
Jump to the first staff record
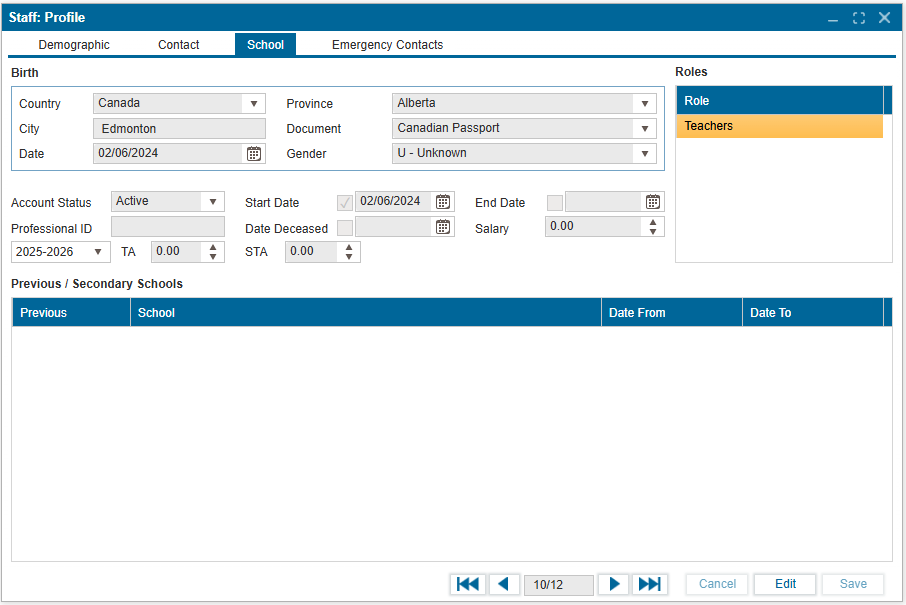(467, 584)
